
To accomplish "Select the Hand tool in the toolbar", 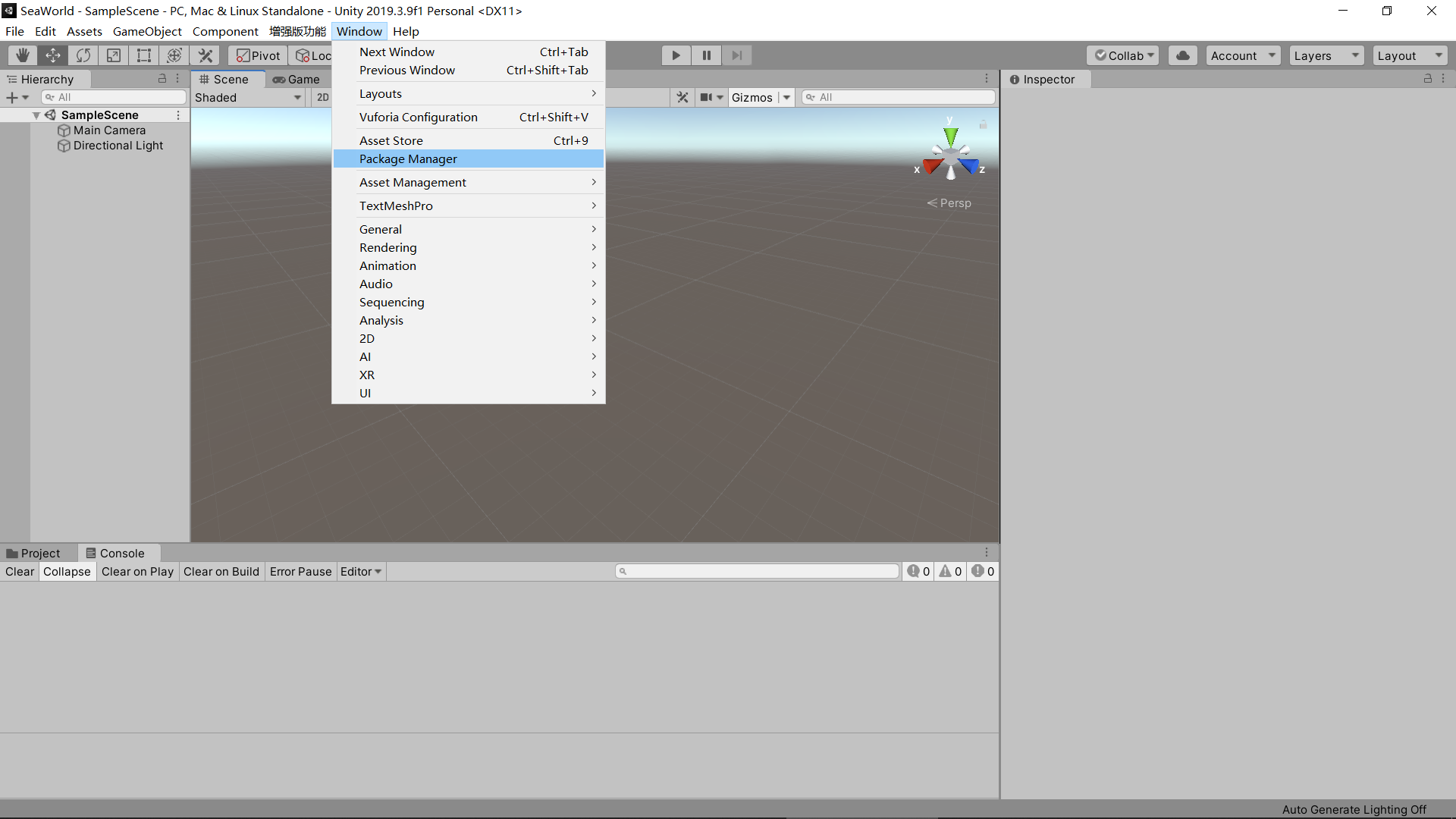I will coord(21,55).
